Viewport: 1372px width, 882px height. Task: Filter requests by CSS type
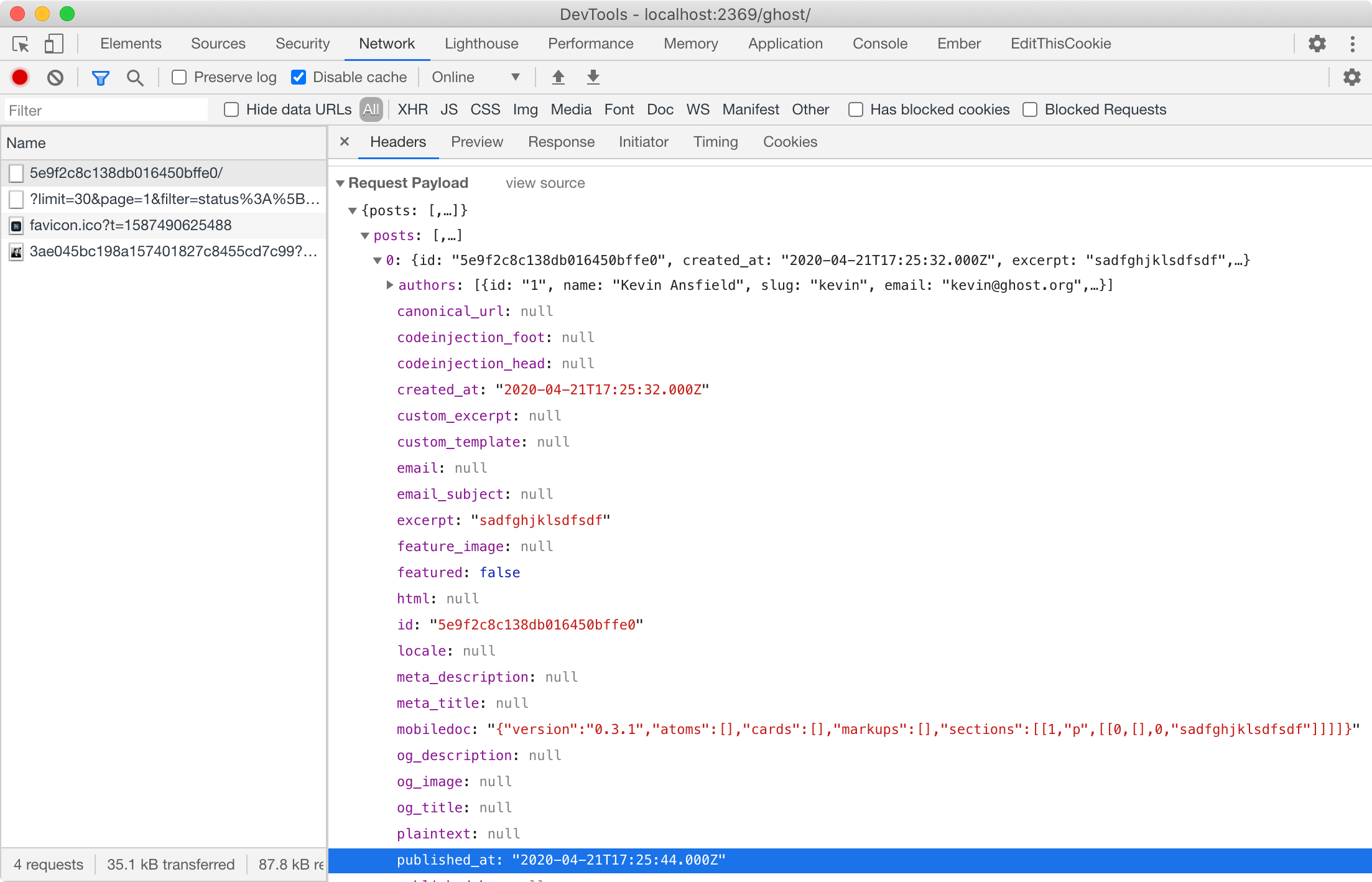(x=485, y=109)
